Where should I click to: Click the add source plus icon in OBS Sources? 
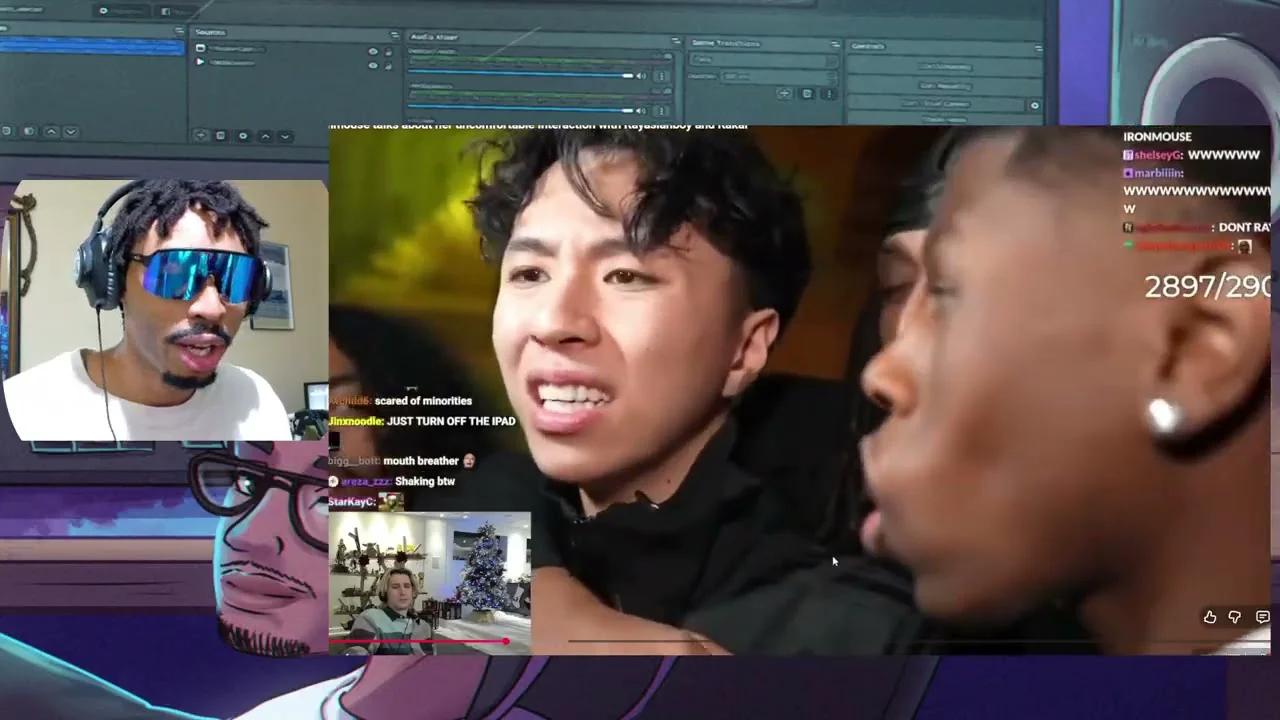(201, 135)
